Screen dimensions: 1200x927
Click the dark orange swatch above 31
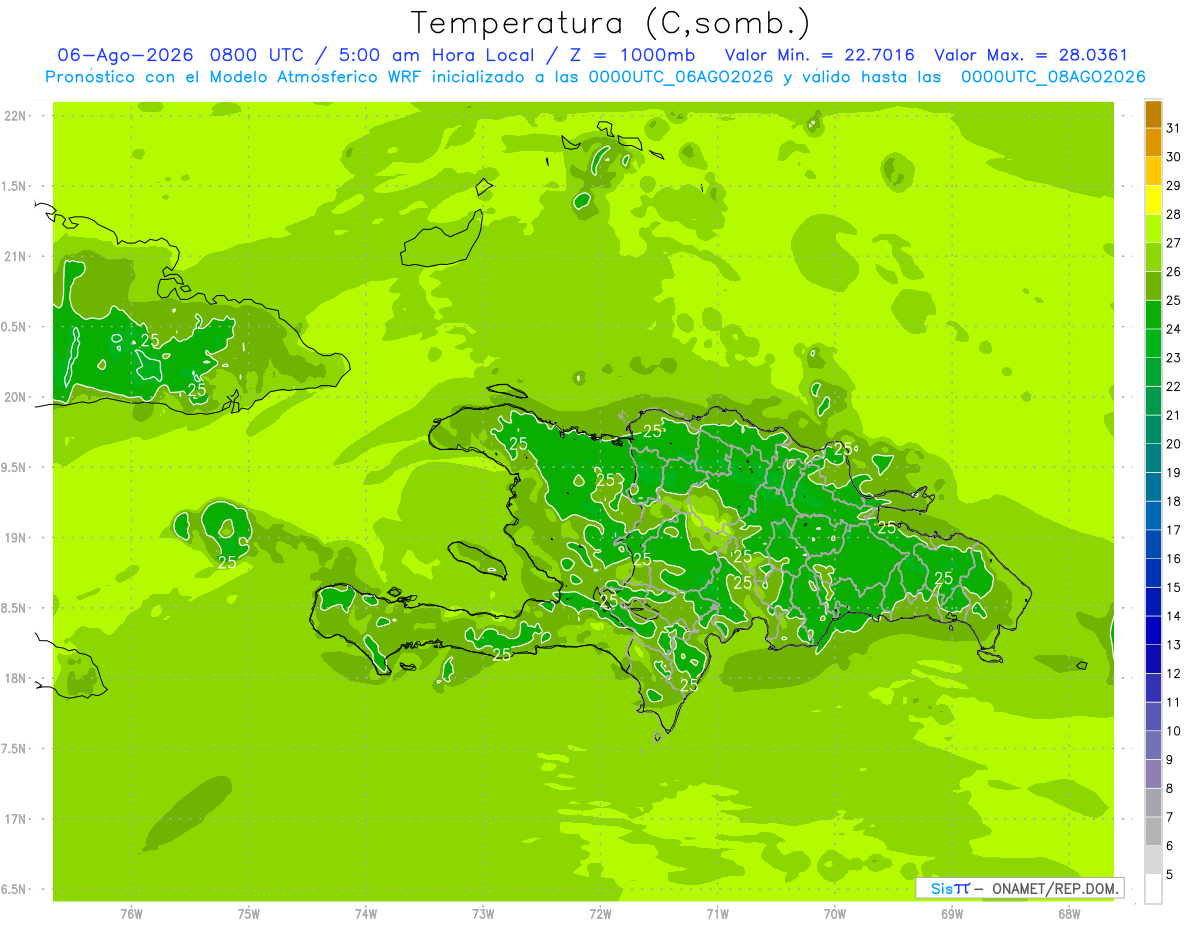1153,114
